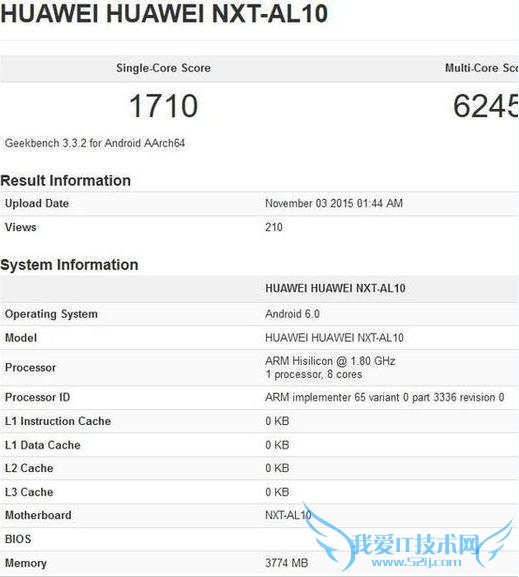
Task: Click the Processor ID label
Action: click(38, 397)
